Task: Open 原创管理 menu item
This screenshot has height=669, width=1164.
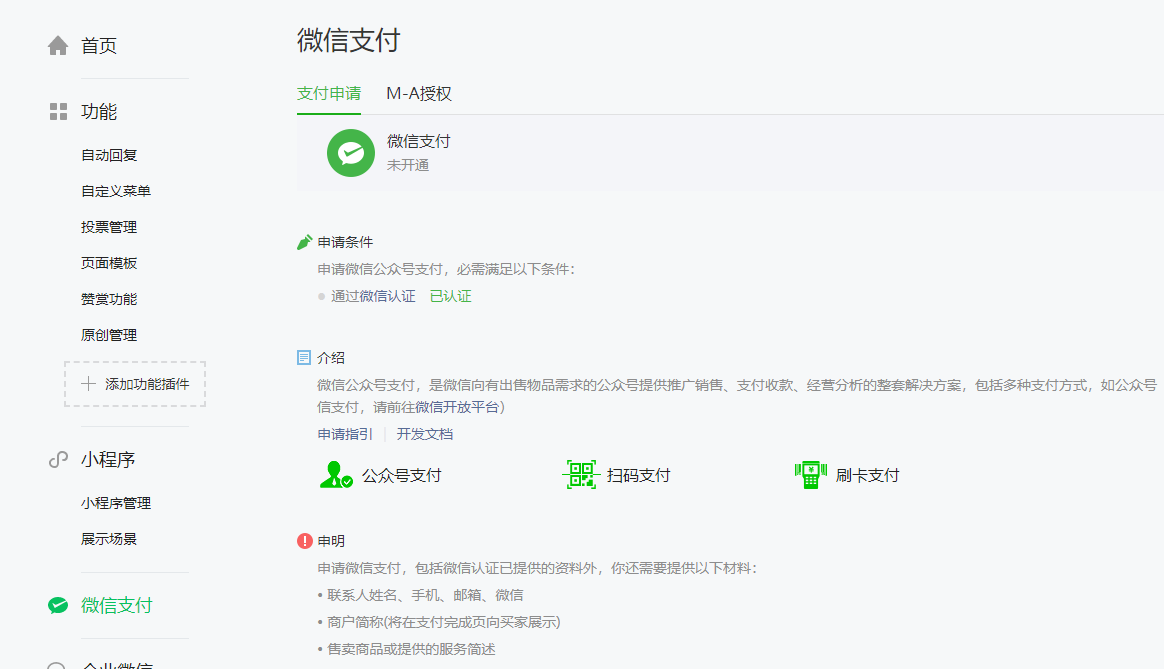Action: pyautogui.click(x=109, y=335)
